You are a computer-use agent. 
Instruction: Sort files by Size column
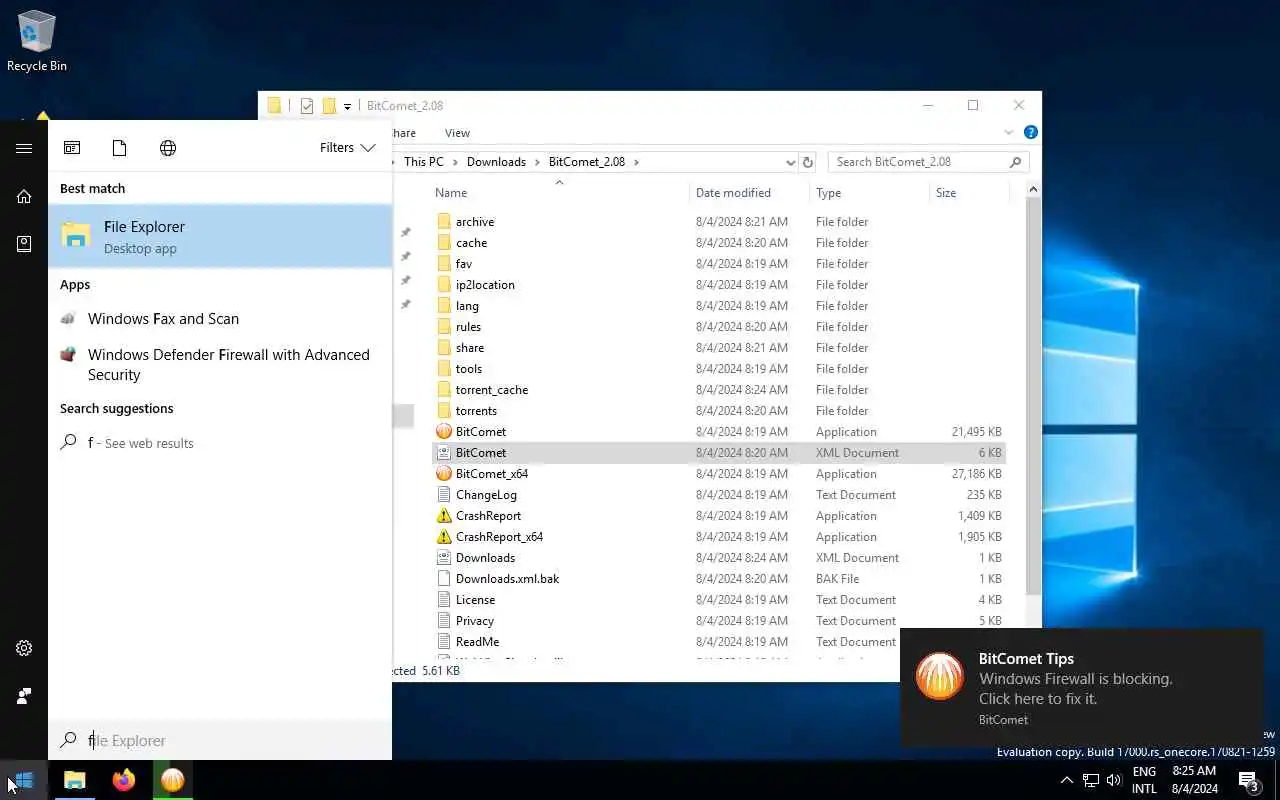968,193
